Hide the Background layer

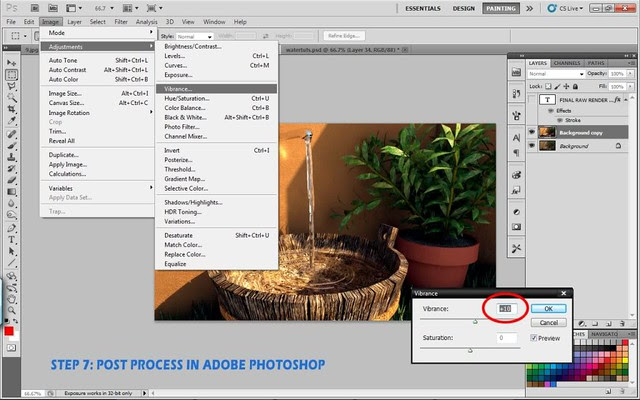pyautogui.click(x=531, y=145)
